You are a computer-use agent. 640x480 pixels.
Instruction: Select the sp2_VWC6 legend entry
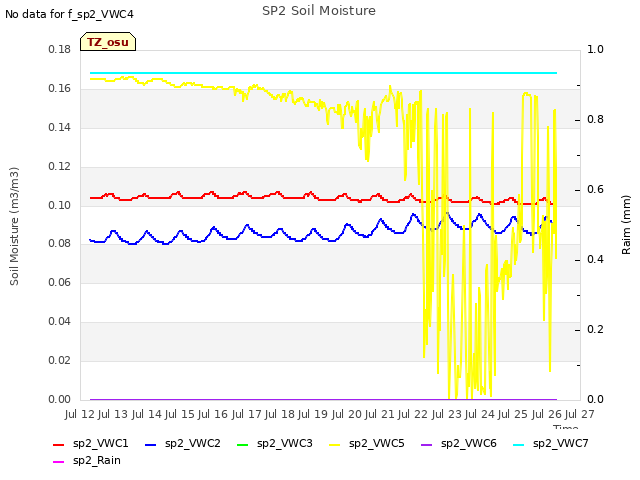(458, 444)
